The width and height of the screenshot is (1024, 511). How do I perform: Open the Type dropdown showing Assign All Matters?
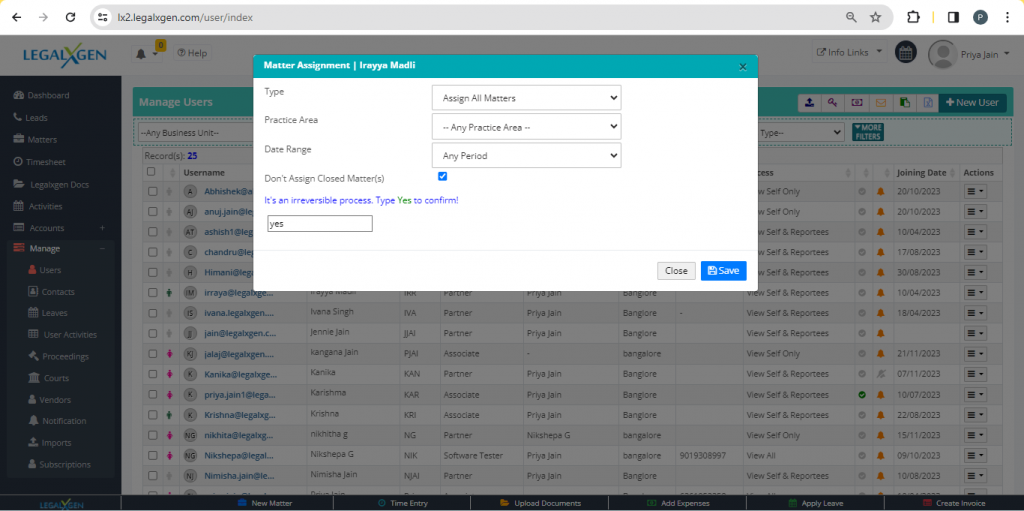click(x=526, y=98)
